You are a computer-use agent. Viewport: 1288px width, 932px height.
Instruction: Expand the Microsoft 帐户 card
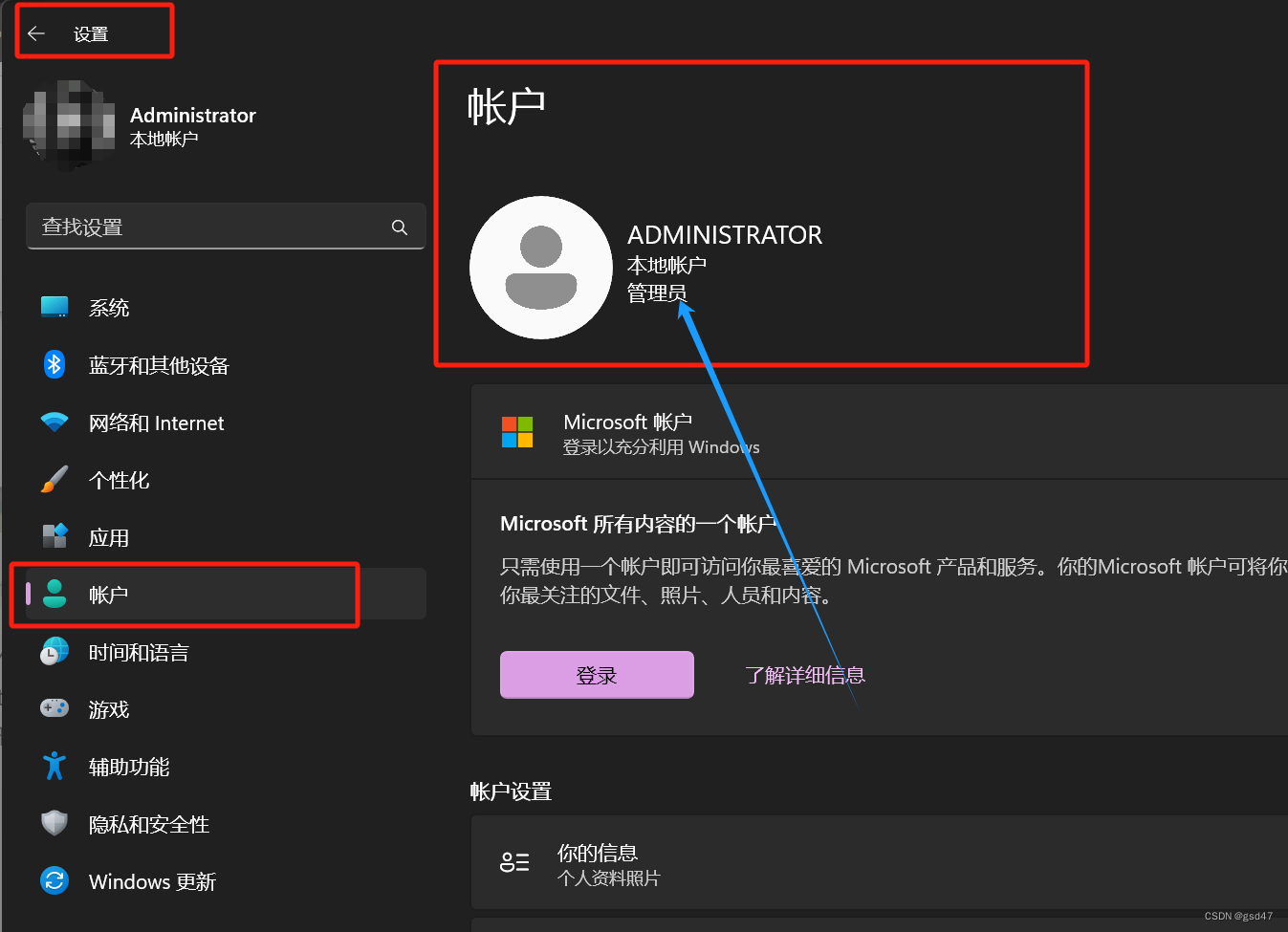coord(880,432)
